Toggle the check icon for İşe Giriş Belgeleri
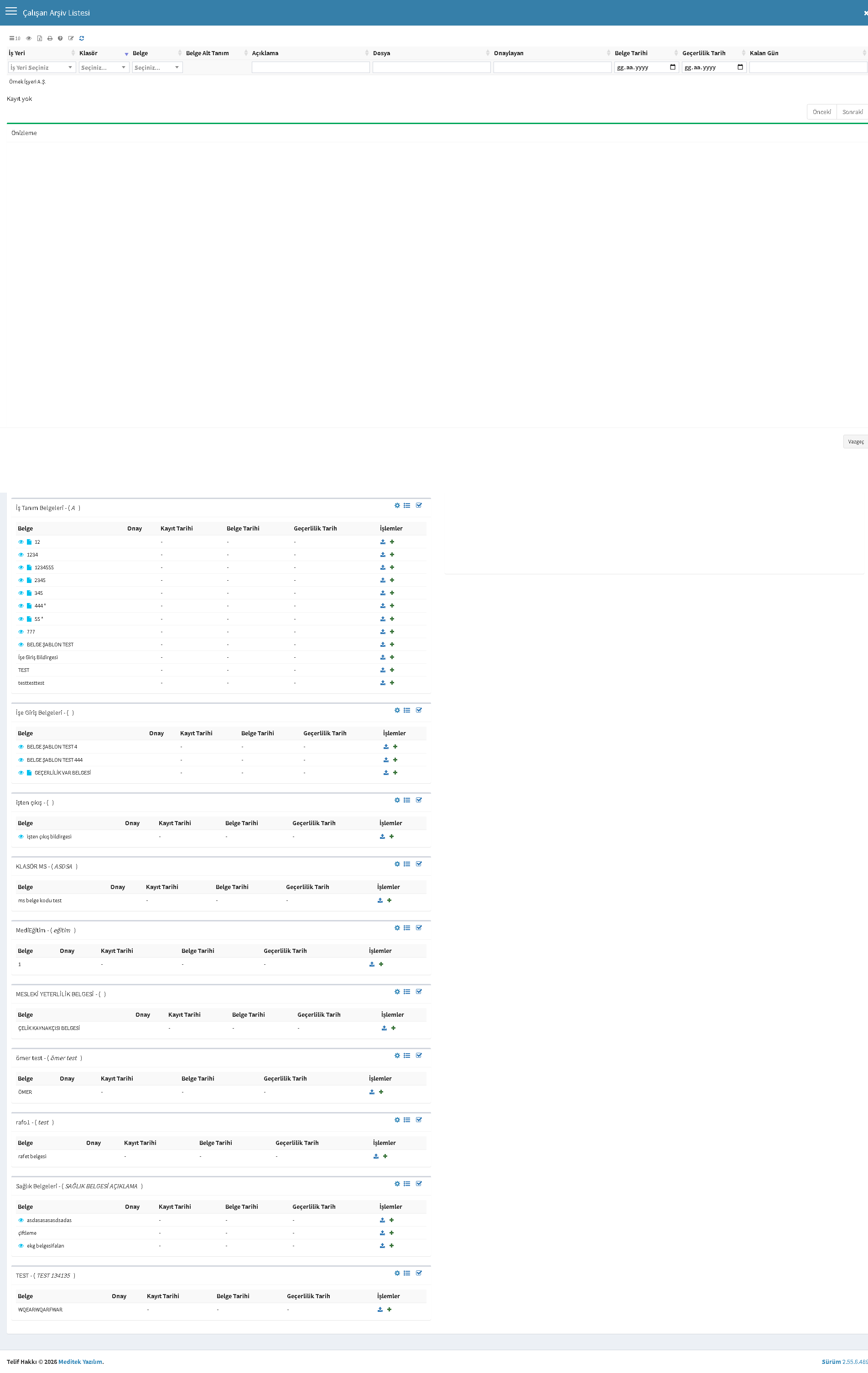868x1373 pixels. point(419,710)
